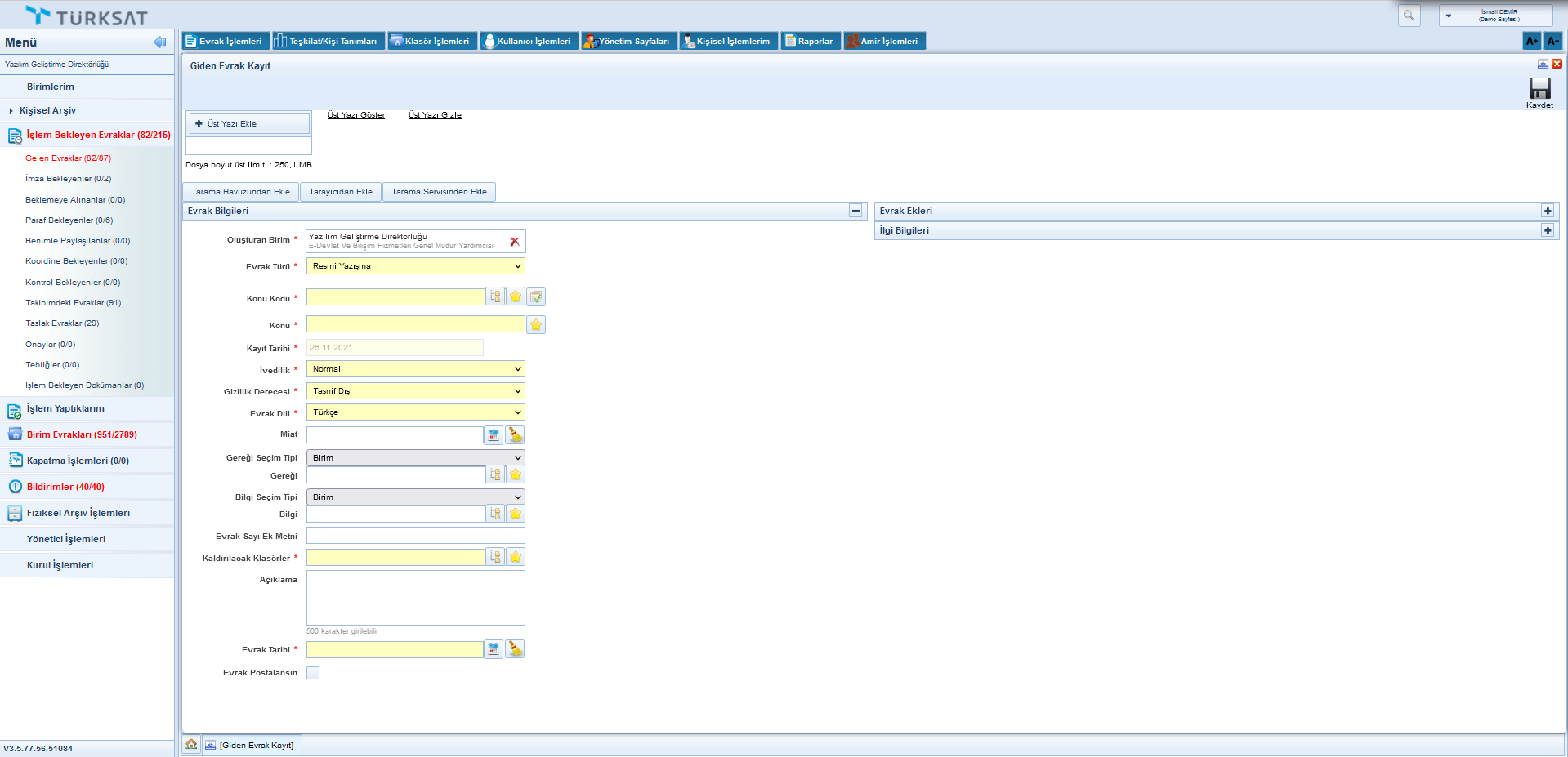The width and height of the screenshot is (1568, 757).
Task: Switch to Tarayıcıdan Ekle tab
Action: (341, 192)
